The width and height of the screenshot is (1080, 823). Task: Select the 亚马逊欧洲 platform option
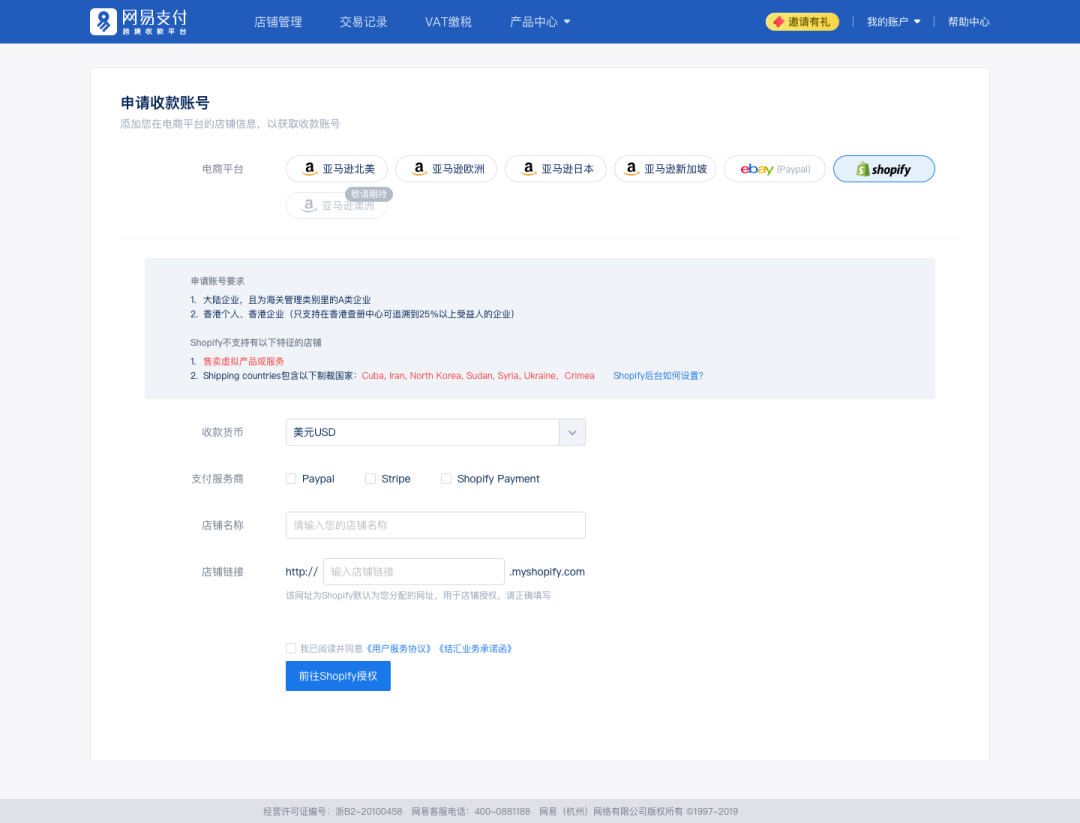click(x=446, y=168)
